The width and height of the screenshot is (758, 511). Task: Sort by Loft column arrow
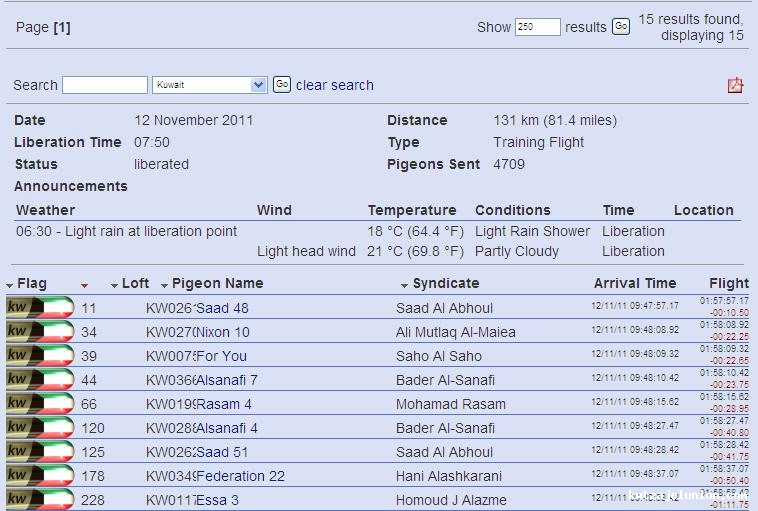115,285
